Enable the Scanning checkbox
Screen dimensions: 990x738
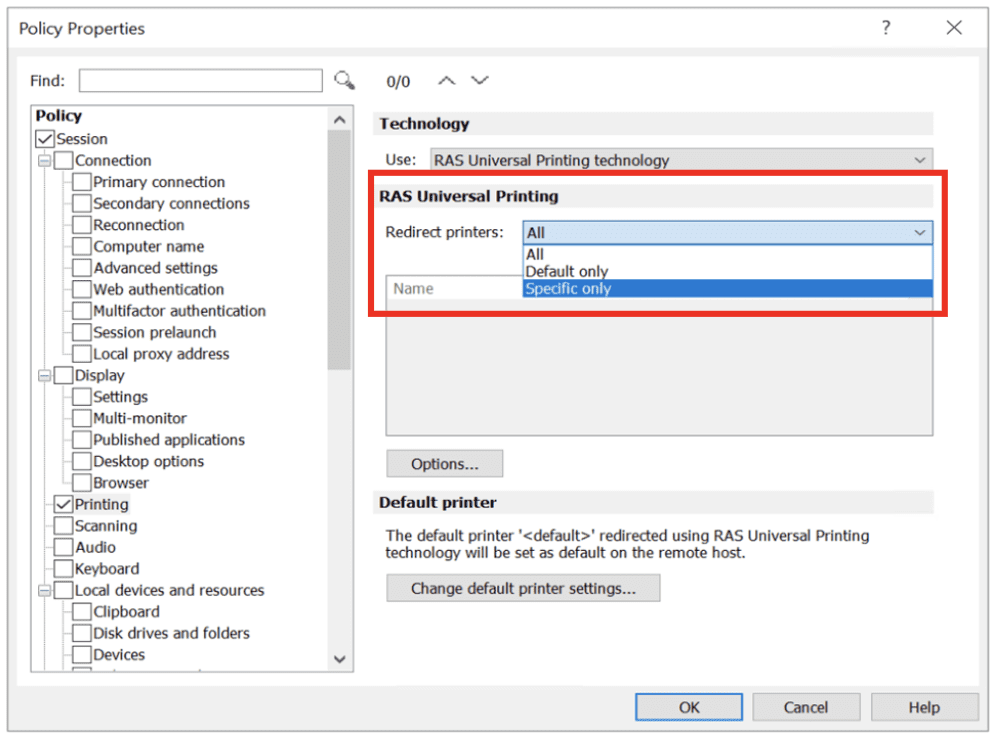[x=64, y=526]
